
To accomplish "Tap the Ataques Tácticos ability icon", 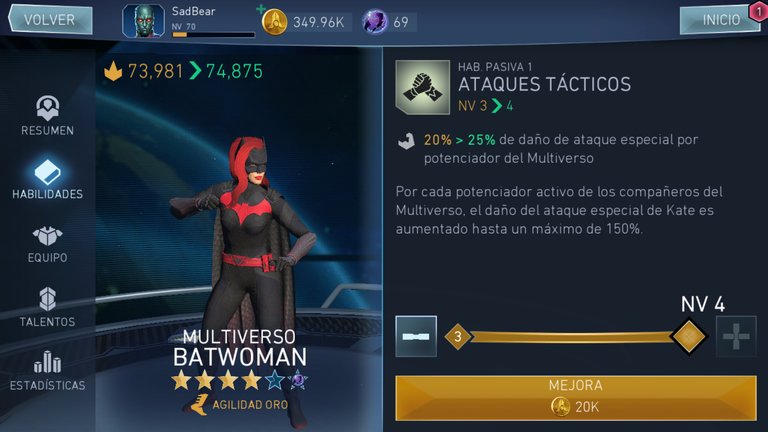I will coord(422,87).
